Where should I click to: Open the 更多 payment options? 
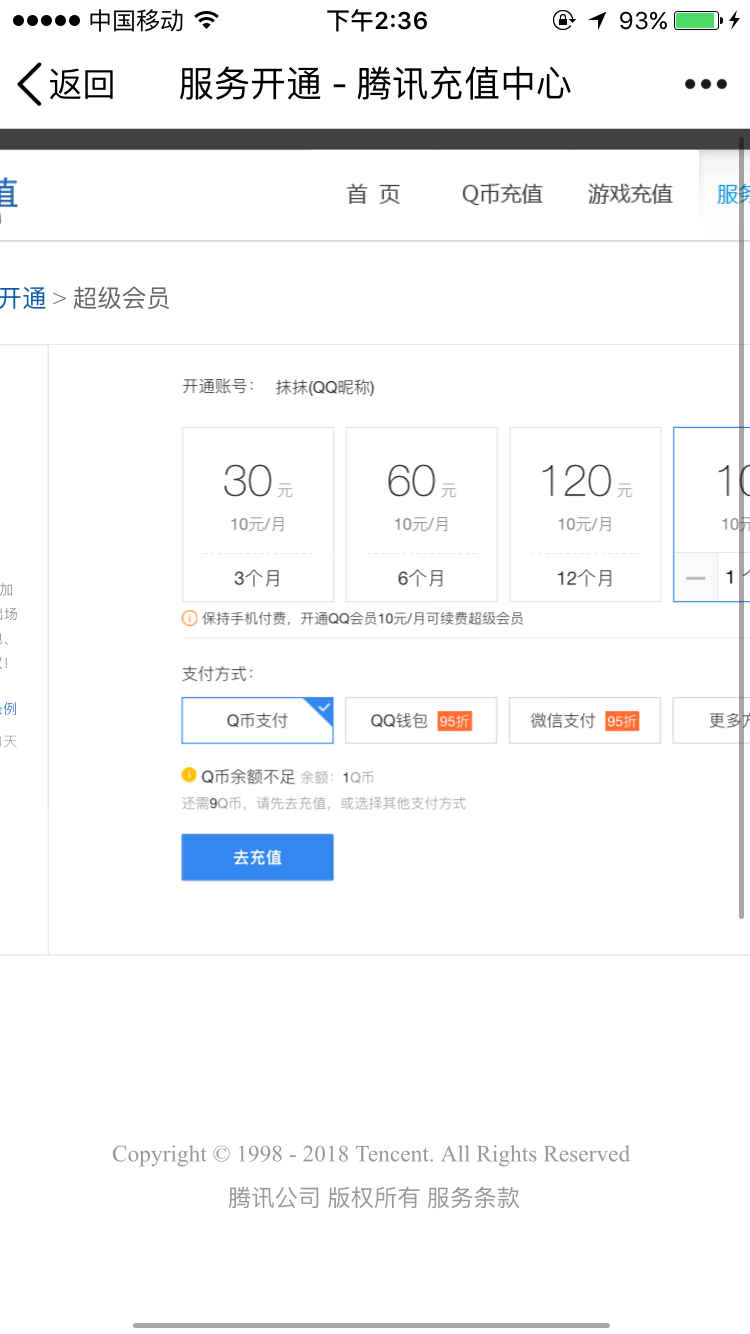pyautogui.click(x=712, y=720)
